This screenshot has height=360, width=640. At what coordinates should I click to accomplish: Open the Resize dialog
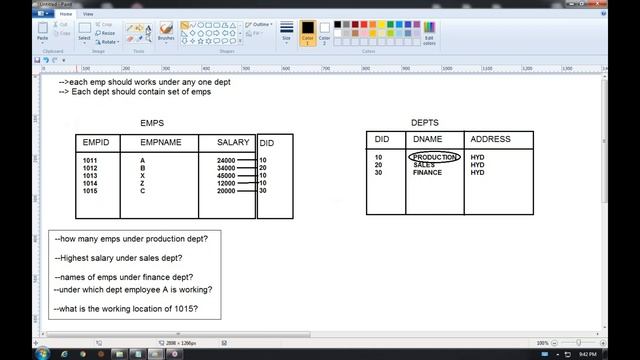(x=105, y=33)
